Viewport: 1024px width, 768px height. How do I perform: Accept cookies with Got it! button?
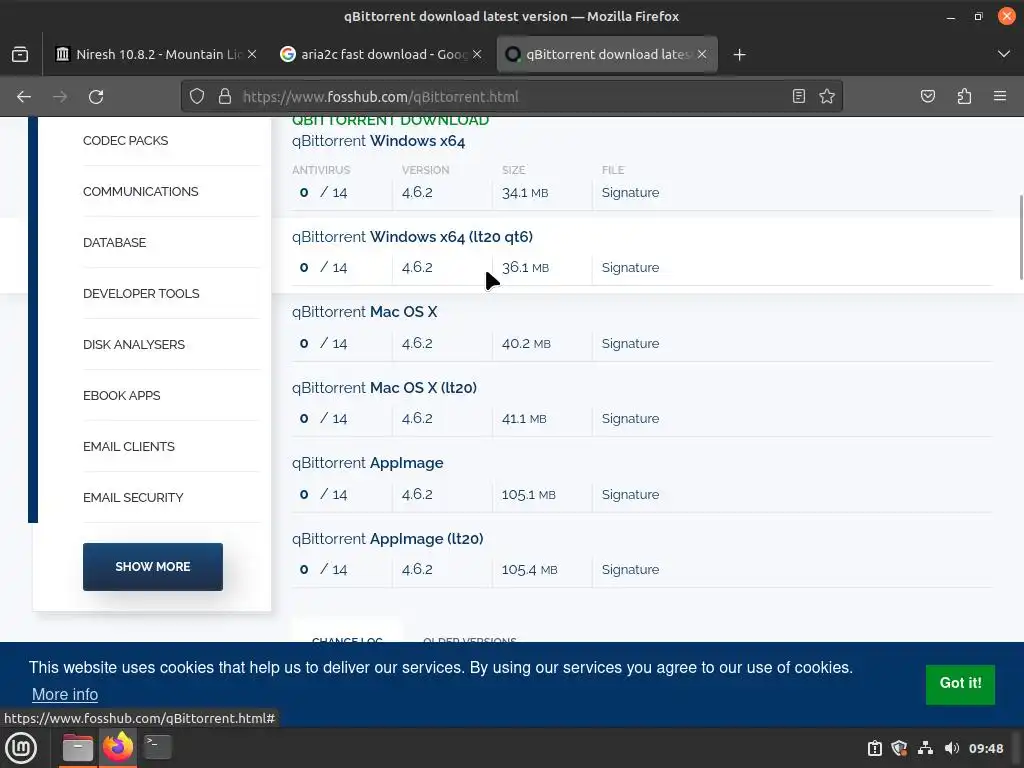[x=960, y=684]
